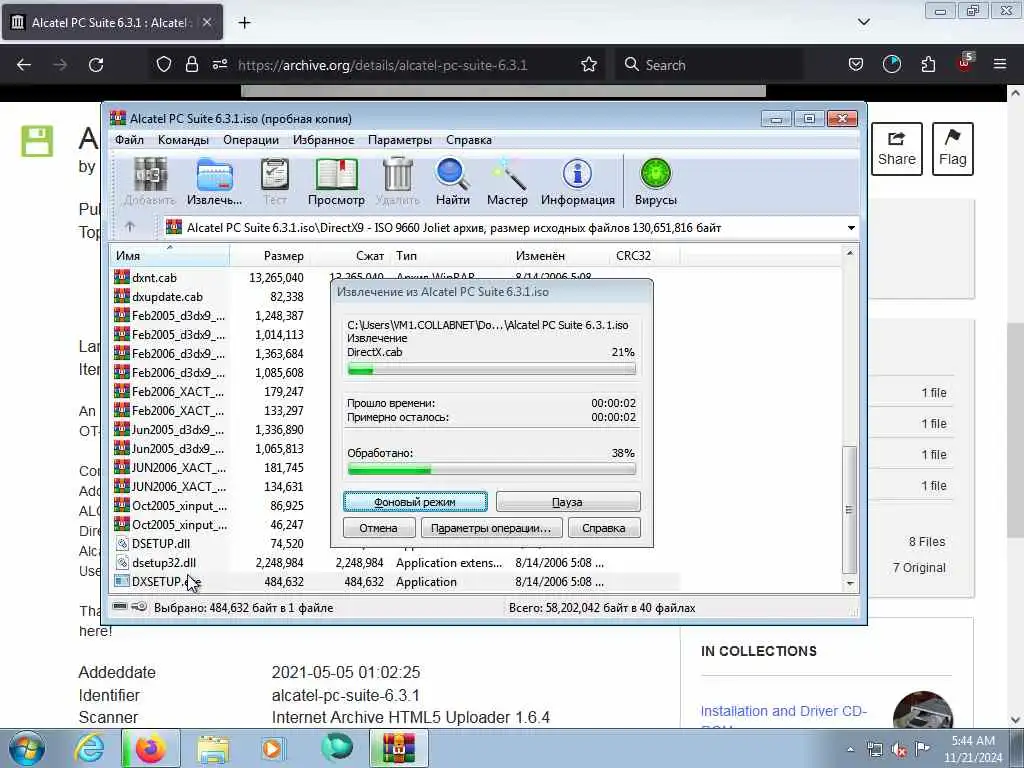
Task: Open the Installation and Driver CD link
Action: [x=784, y=711]
